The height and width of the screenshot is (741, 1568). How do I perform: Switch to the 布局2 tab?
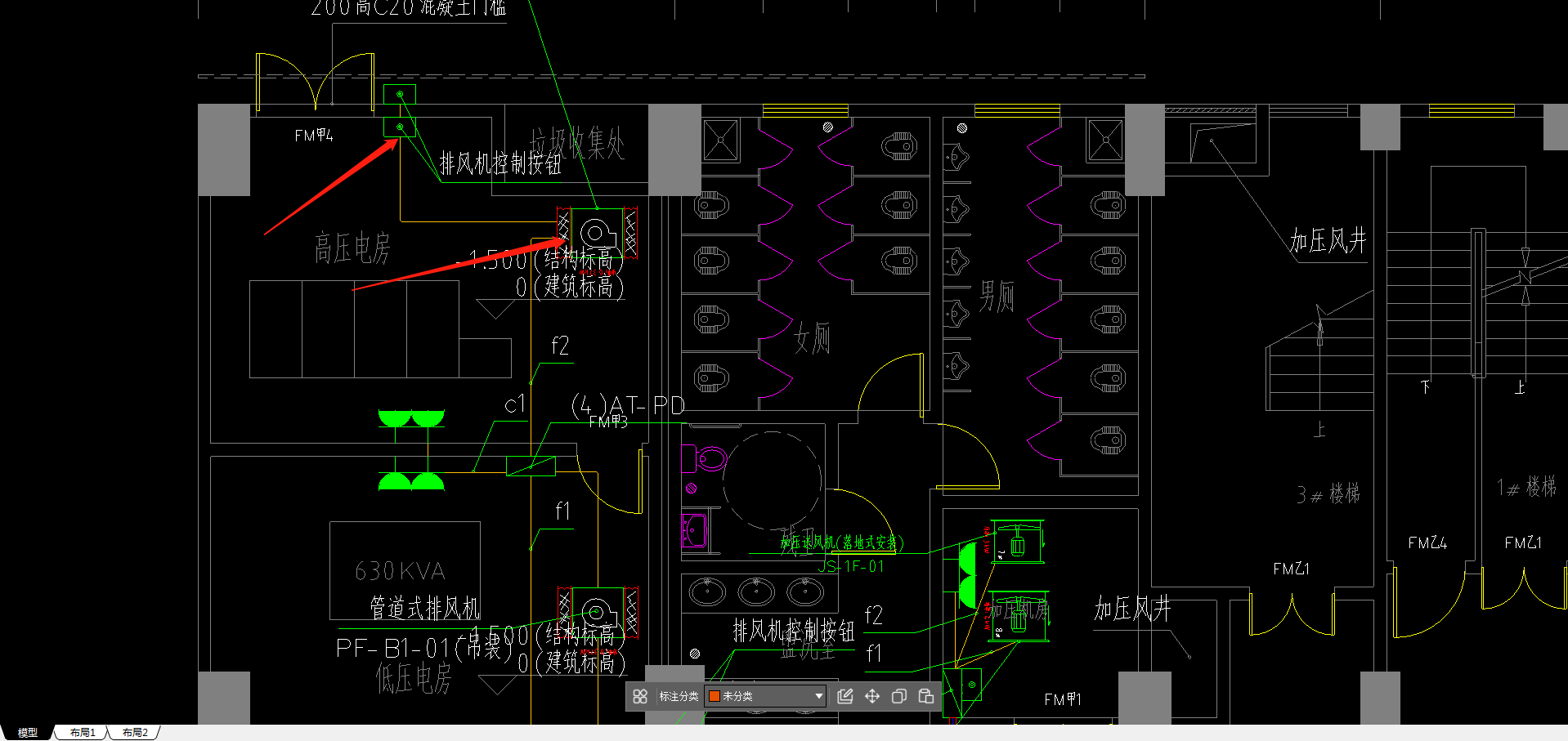click(135, 733)
